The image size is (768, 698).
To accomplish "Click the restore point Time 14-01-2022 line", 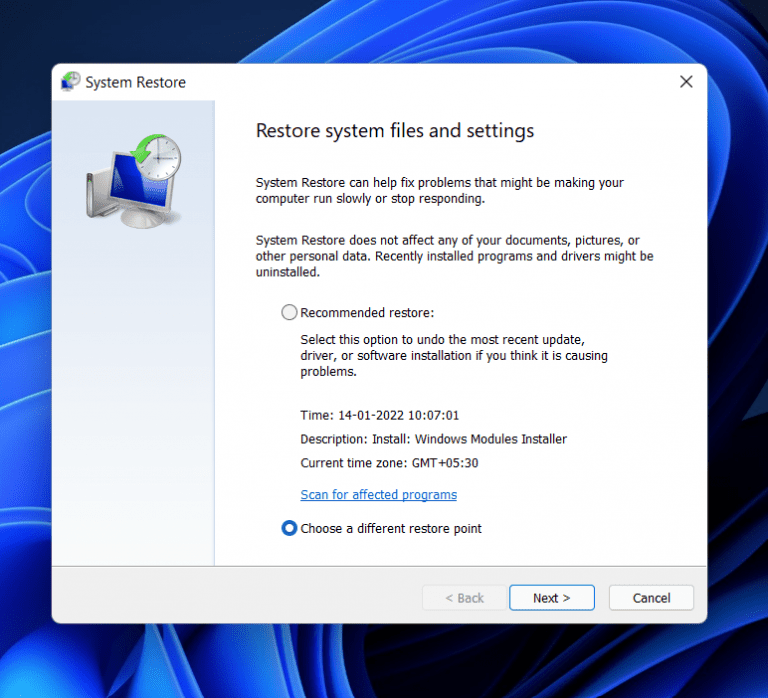I will (x=379, y=415).
